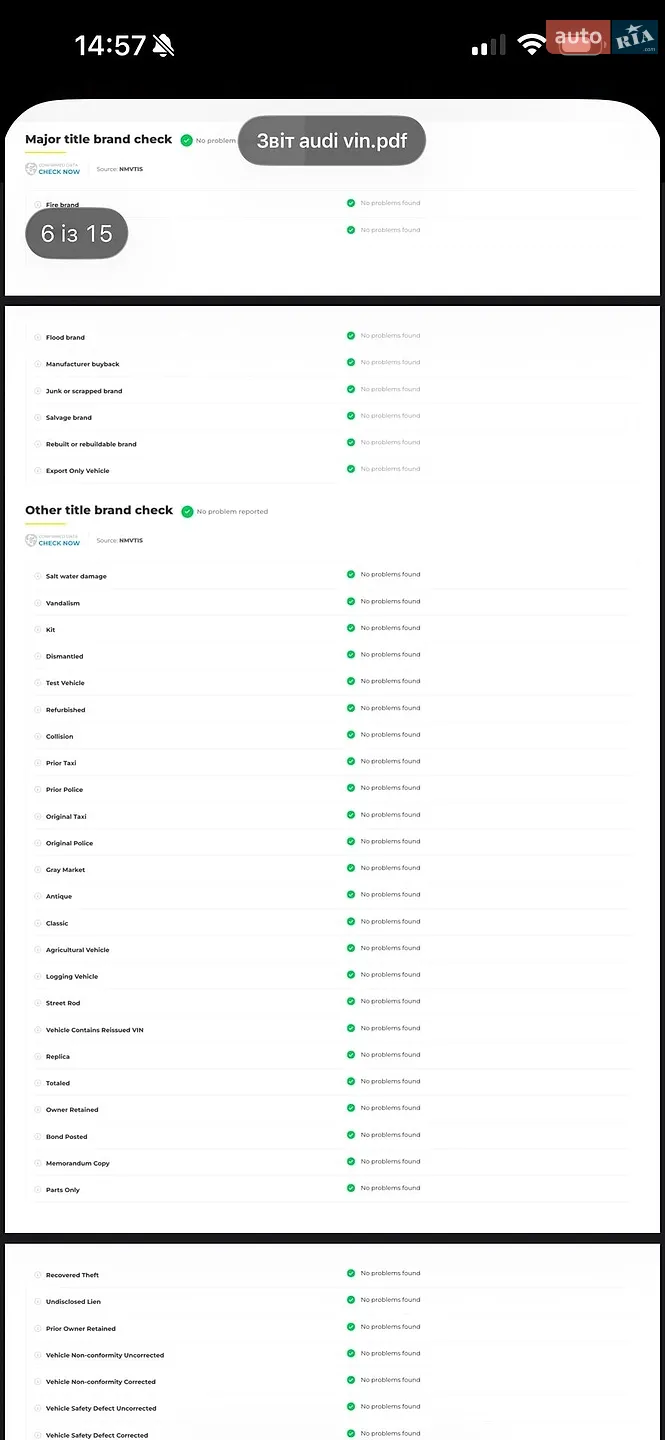665x1440 pixels.
Task: Click CHECK NOW under Major title brand check
Action: (59, 172)
